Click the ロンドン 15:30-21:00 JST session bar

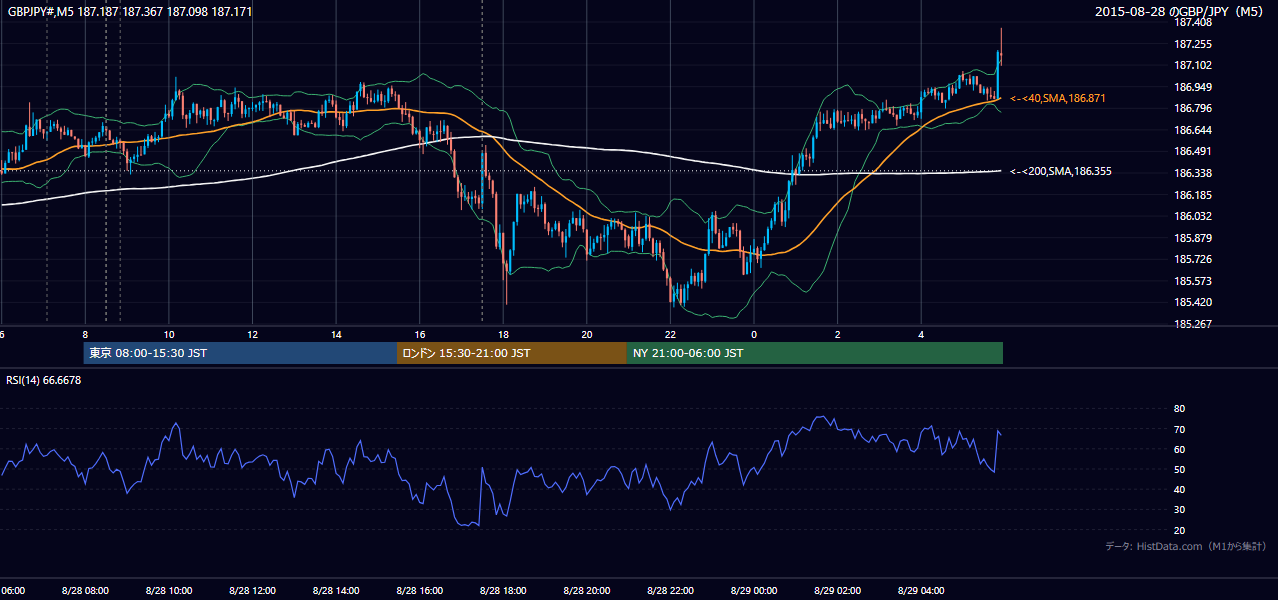[x=512, y=353]
